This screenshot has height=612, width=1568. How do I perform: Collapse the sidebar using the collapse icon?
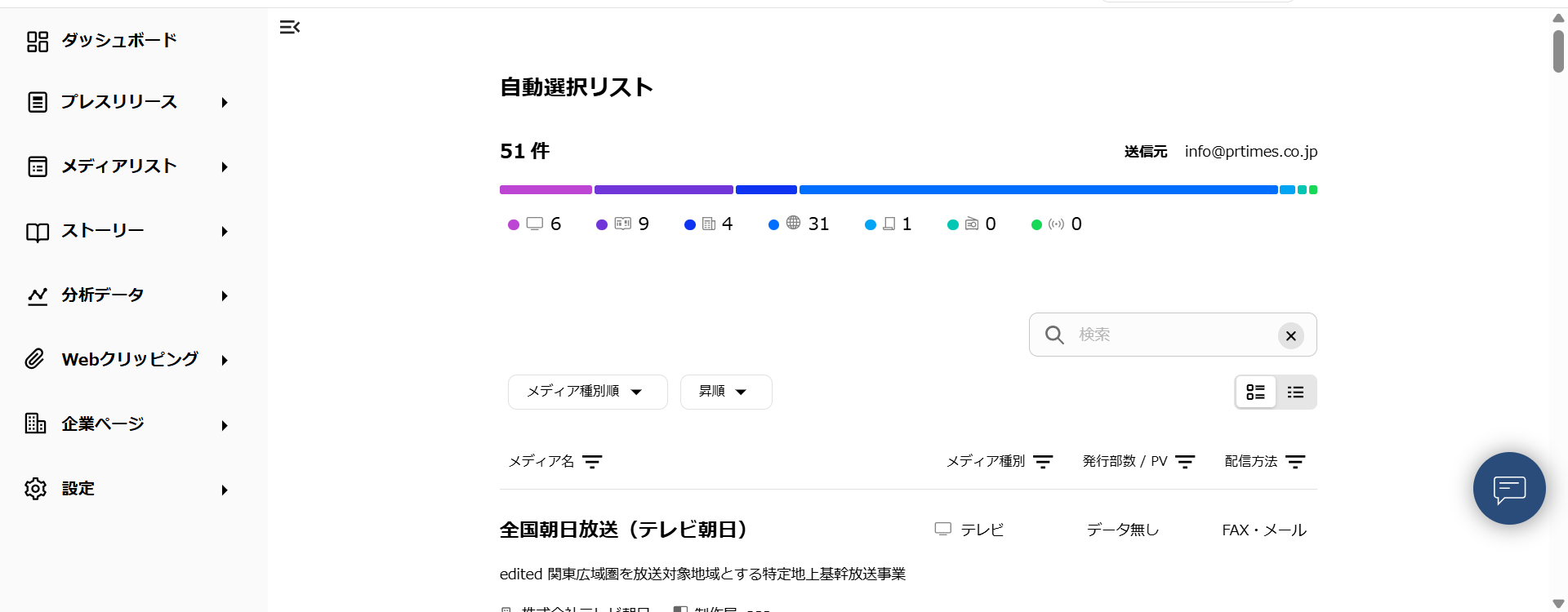coord(291,27)
